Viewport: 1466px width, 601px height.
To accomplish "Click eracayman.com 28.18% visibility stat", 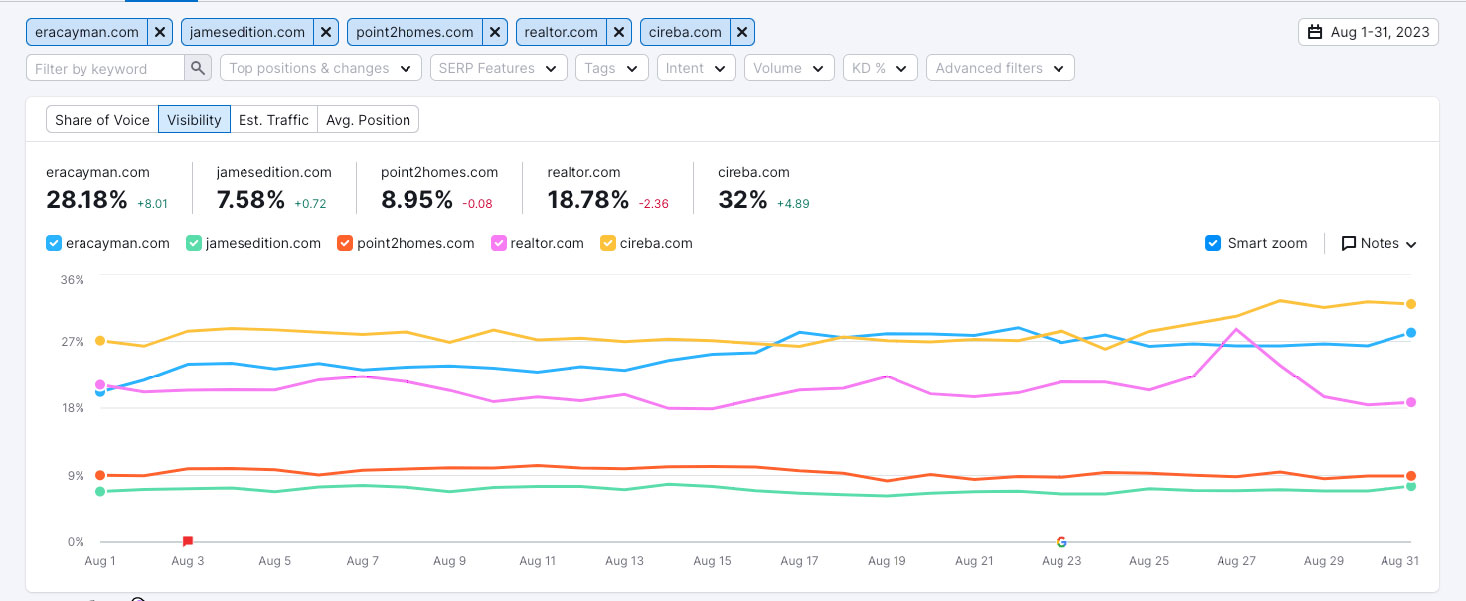I will point(87,200).
